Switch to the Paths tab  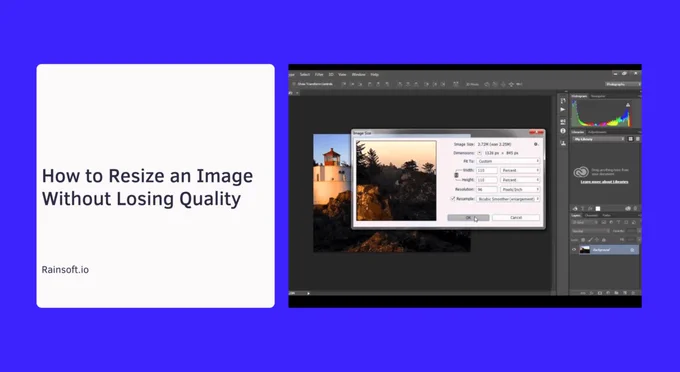607,215
